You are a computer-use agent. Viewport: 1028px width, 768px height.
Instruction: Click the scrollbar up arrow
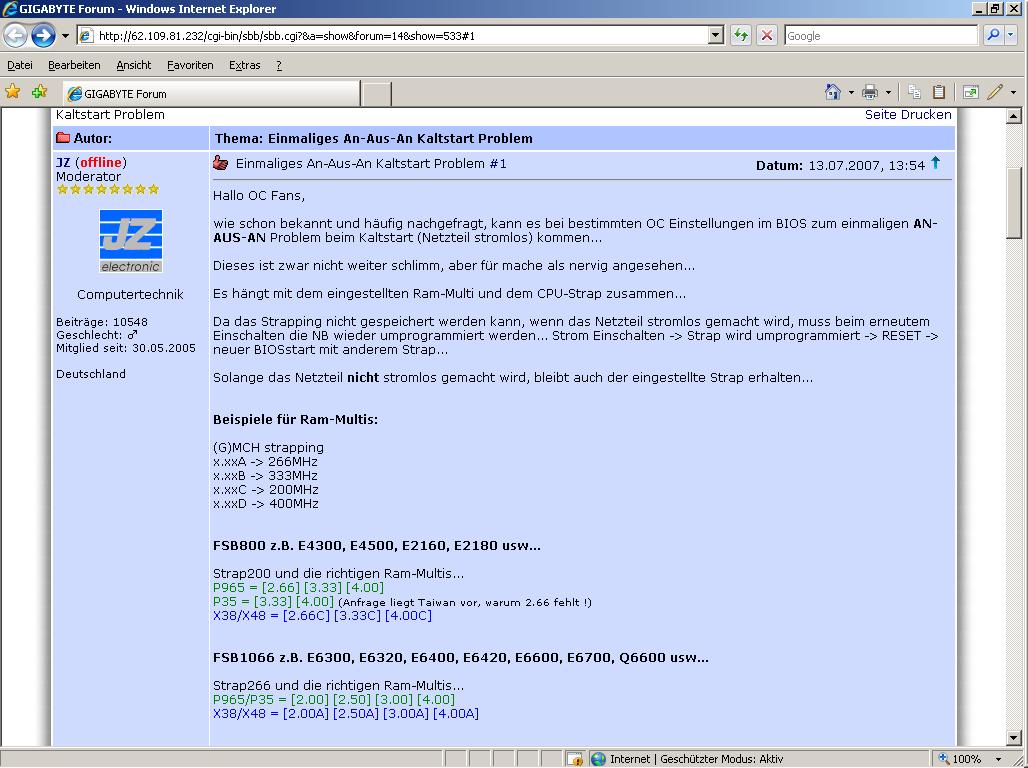1014,116
